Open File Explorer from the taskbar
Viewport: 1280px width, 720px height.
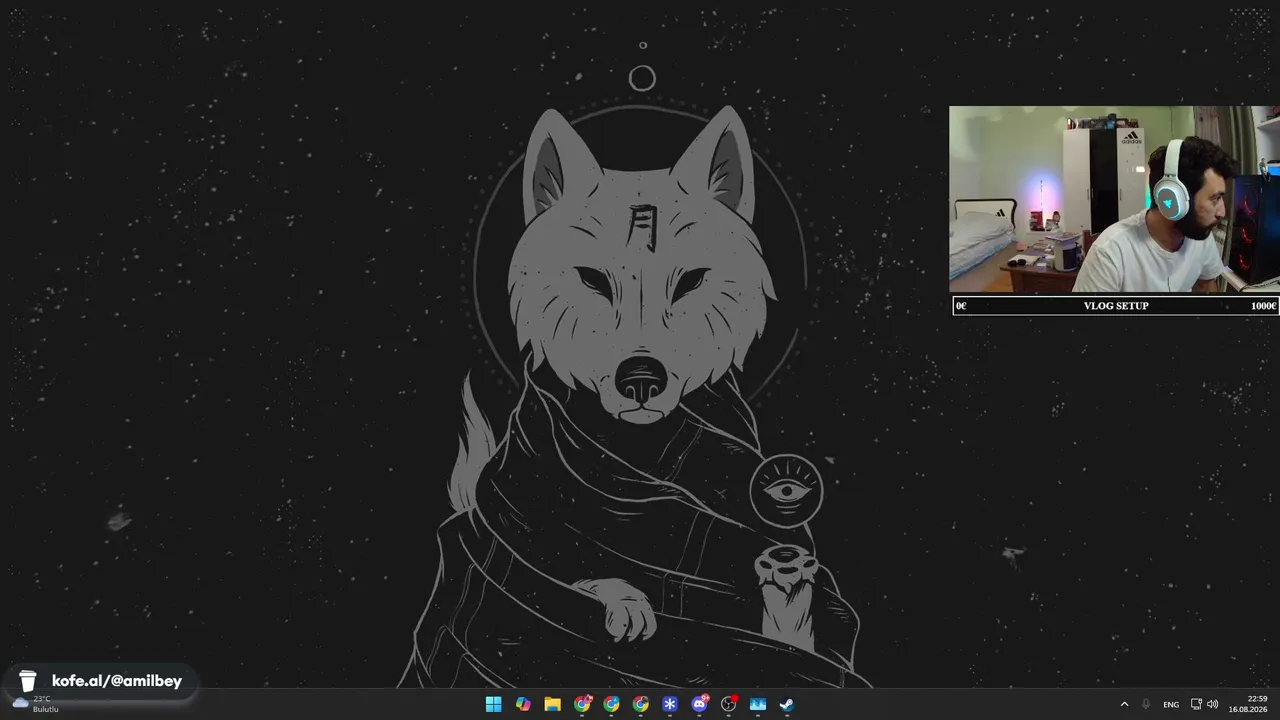pos(552,704)
